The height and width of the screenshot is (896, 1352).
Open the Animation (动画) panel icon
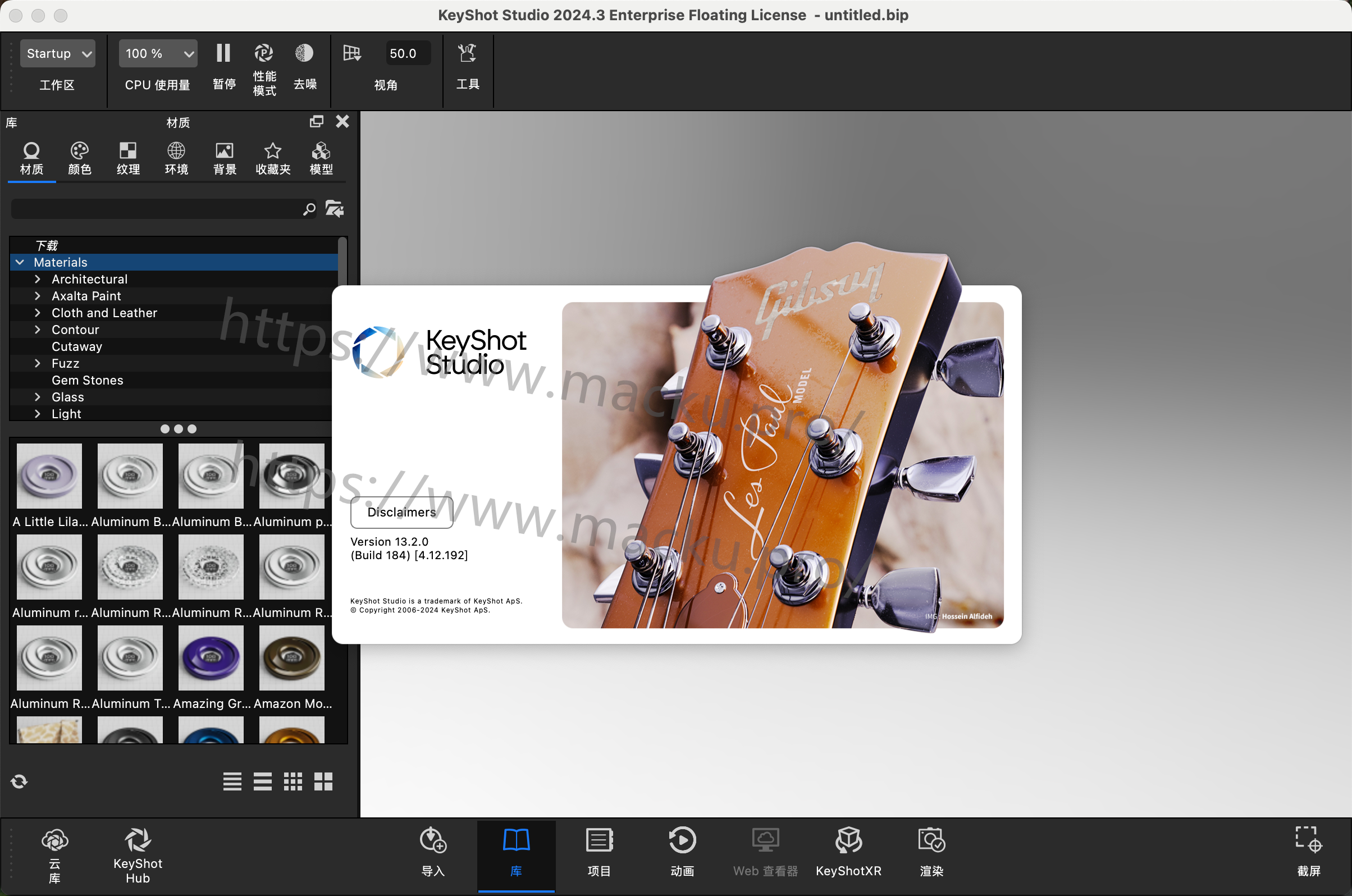click(x=682, y=840)
